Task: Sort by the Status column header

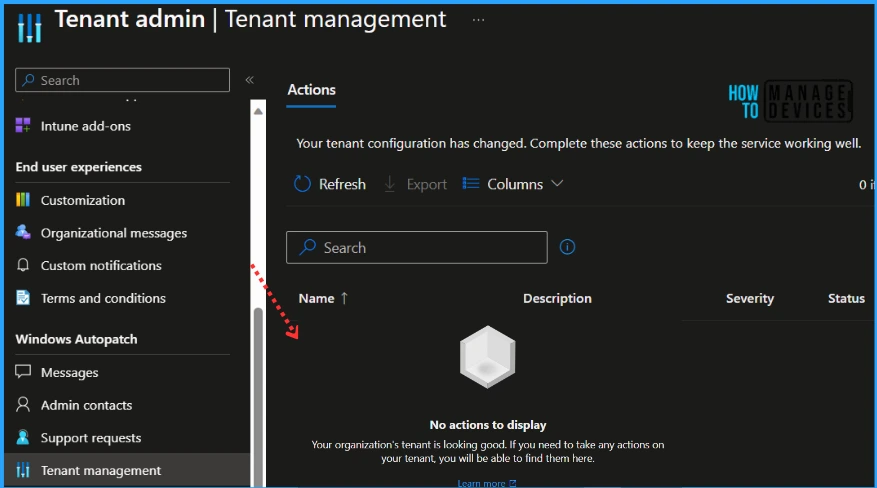Action: click(x=846, y=299)
